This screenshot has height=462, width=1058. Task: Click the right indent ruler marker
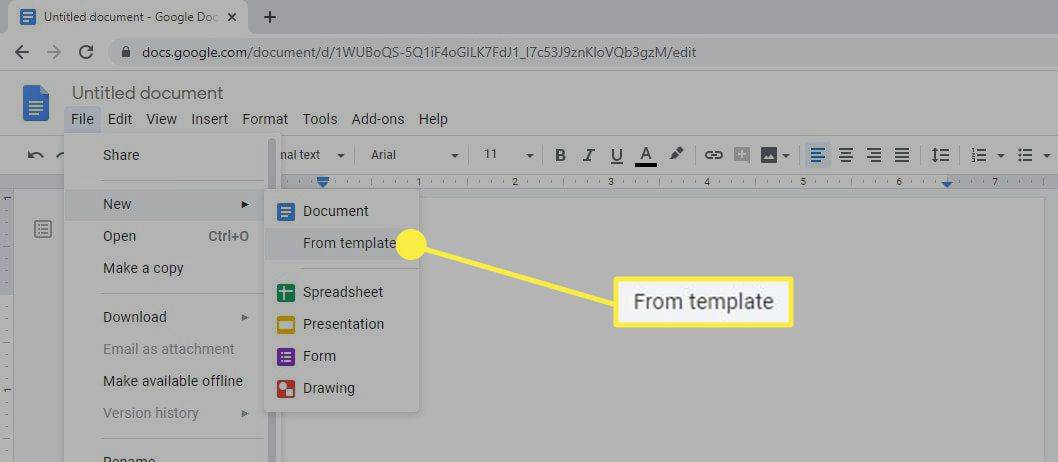tap(947, 183)
